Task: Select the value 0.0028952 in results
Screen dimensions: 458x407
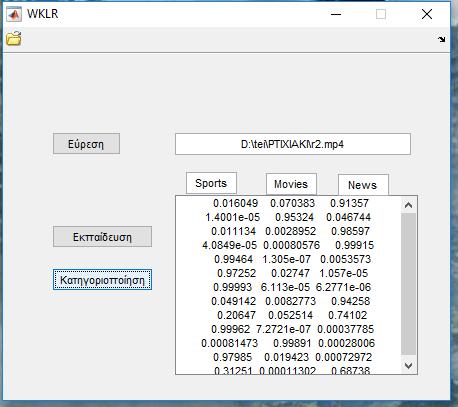Action: (291, 231)
